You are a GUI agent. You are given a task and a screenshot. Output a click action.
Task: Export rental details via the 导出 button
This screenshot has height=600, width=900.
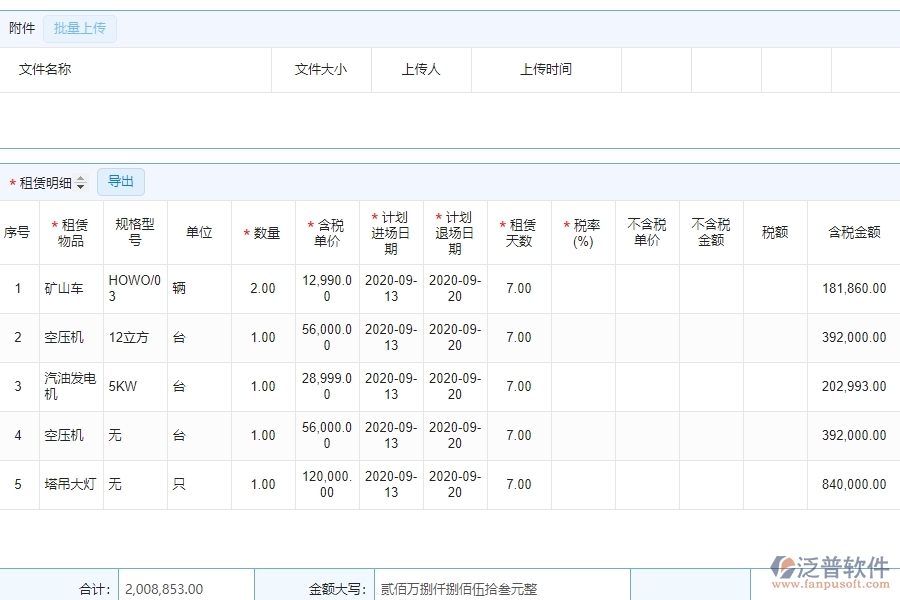[x=120, y=181]
